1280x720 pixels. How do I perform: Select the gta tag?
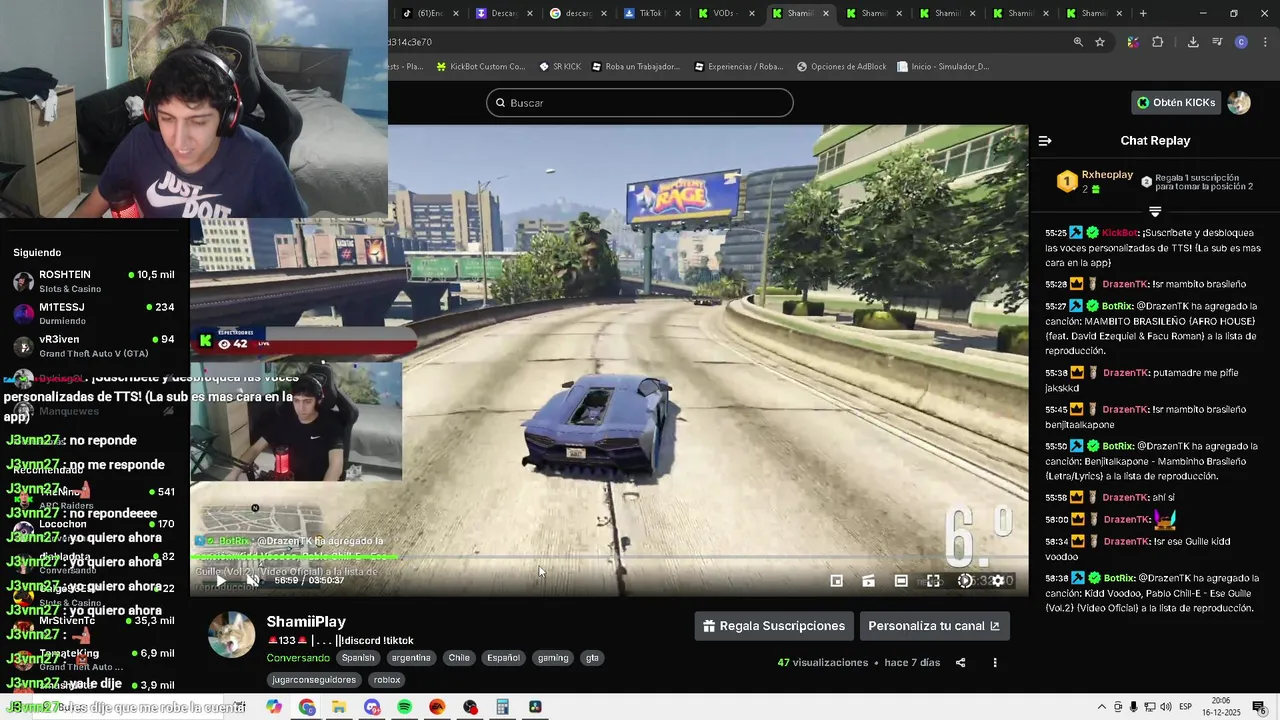tap(592, 658)
